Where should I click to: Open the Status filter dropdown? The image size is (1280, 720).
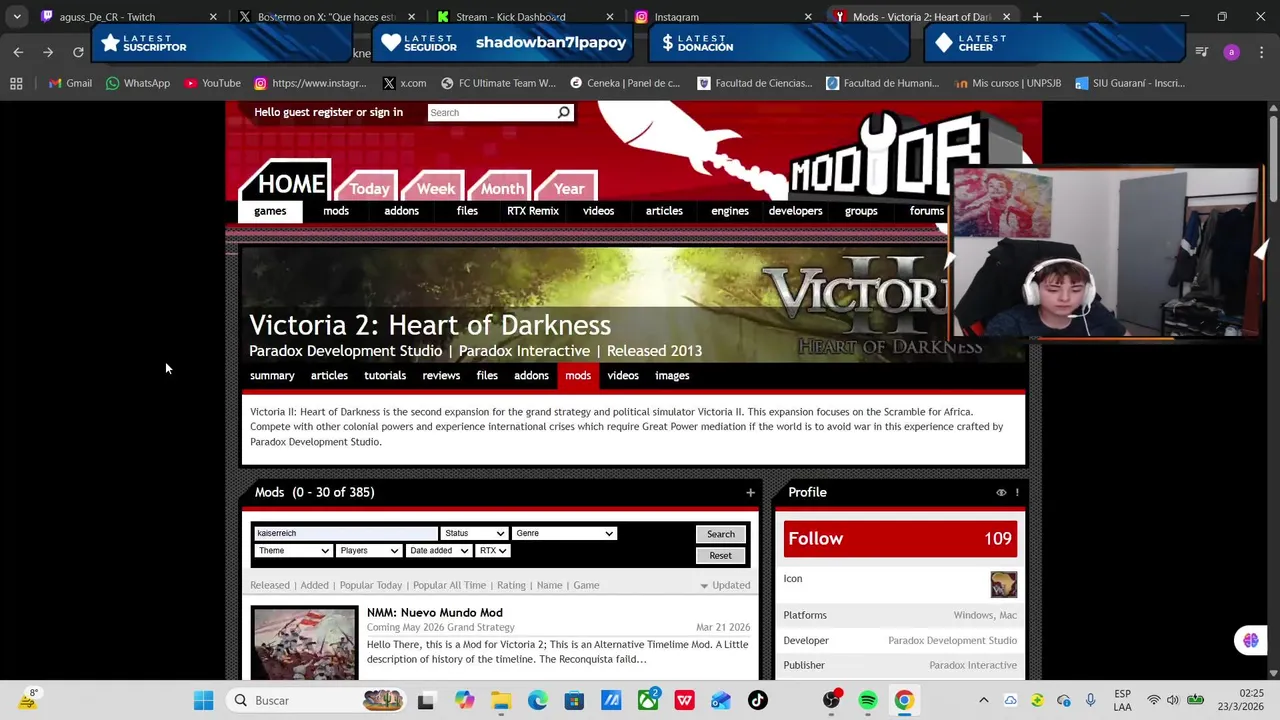[x=474, y=533]
